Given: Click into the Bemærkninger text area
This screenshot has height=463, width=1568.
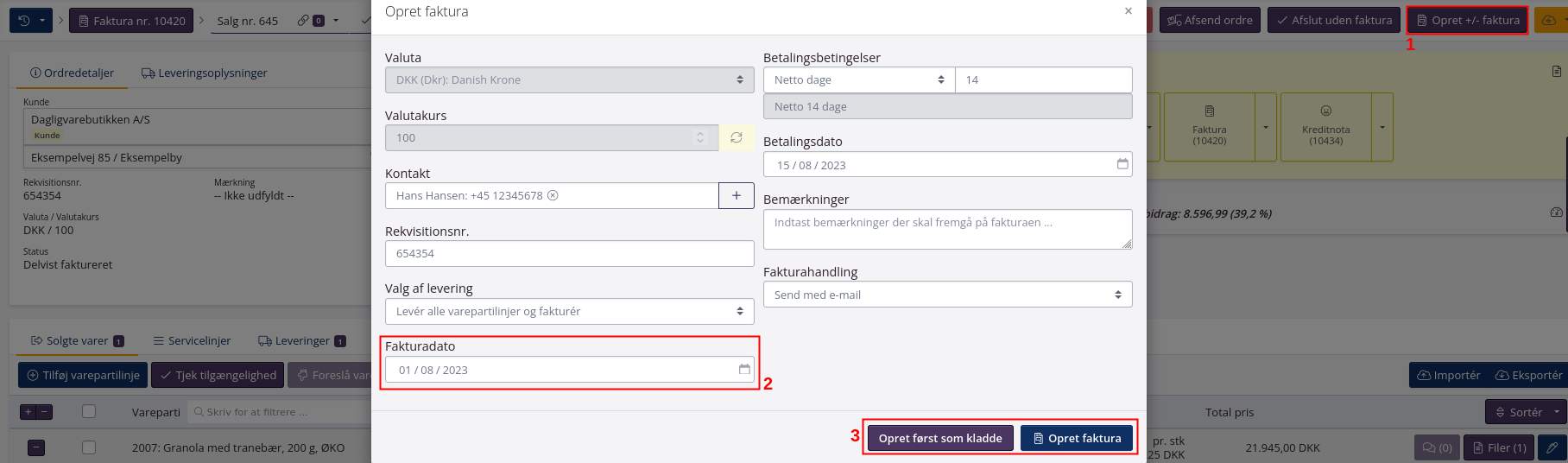Looking at the screenshot, I should pyautogui.click(x=947, y=229).
